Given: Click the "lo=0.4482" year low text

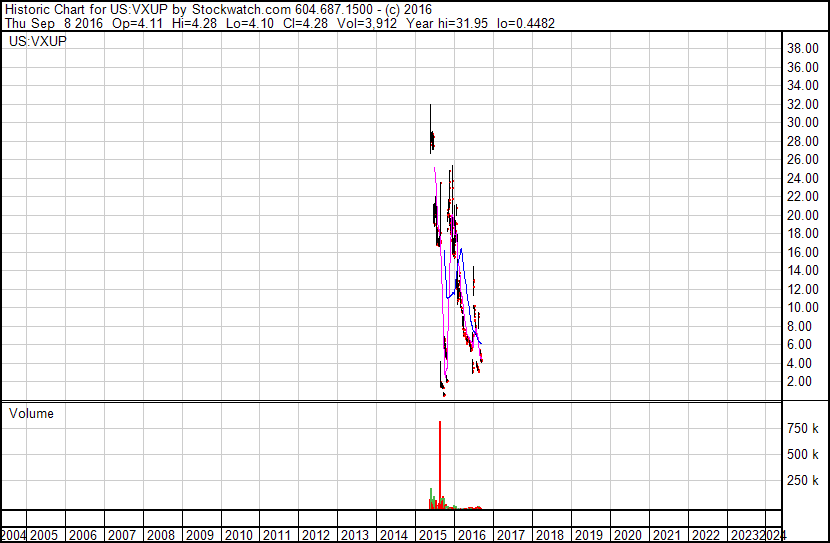Looking at the screenshot, I should pos(526,23).
